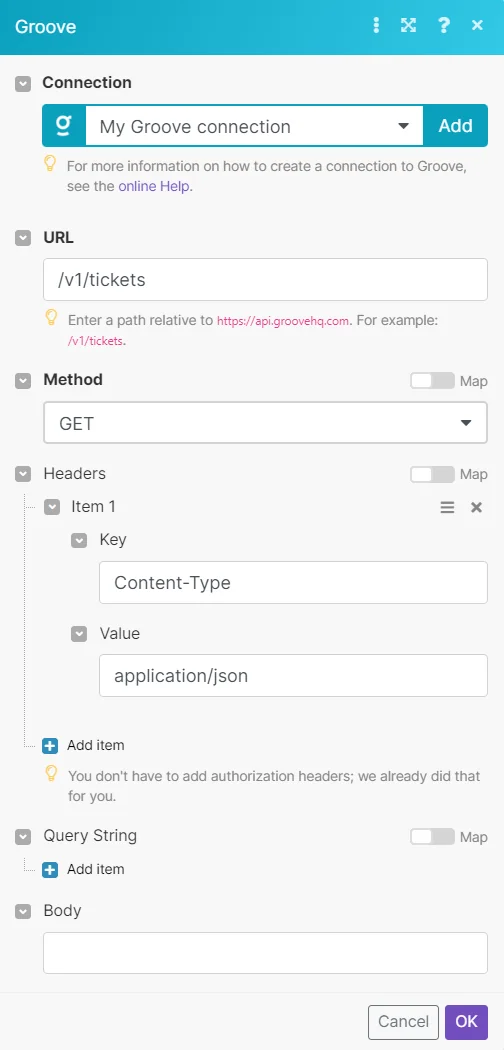Collapse the Connection section chevron
This screenshot has height=1050, width=504.
(x=23, y=84)
